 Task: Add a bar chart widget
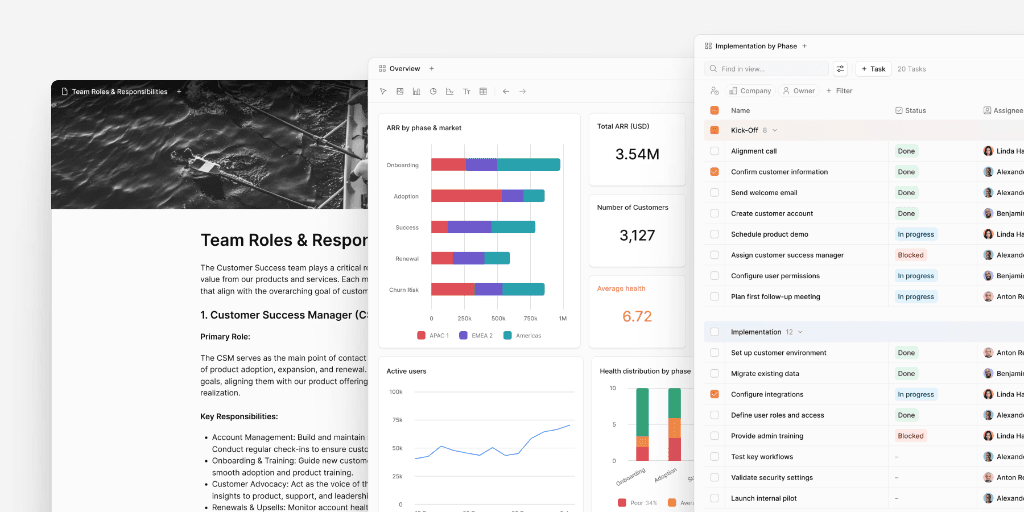pos(417,91)
